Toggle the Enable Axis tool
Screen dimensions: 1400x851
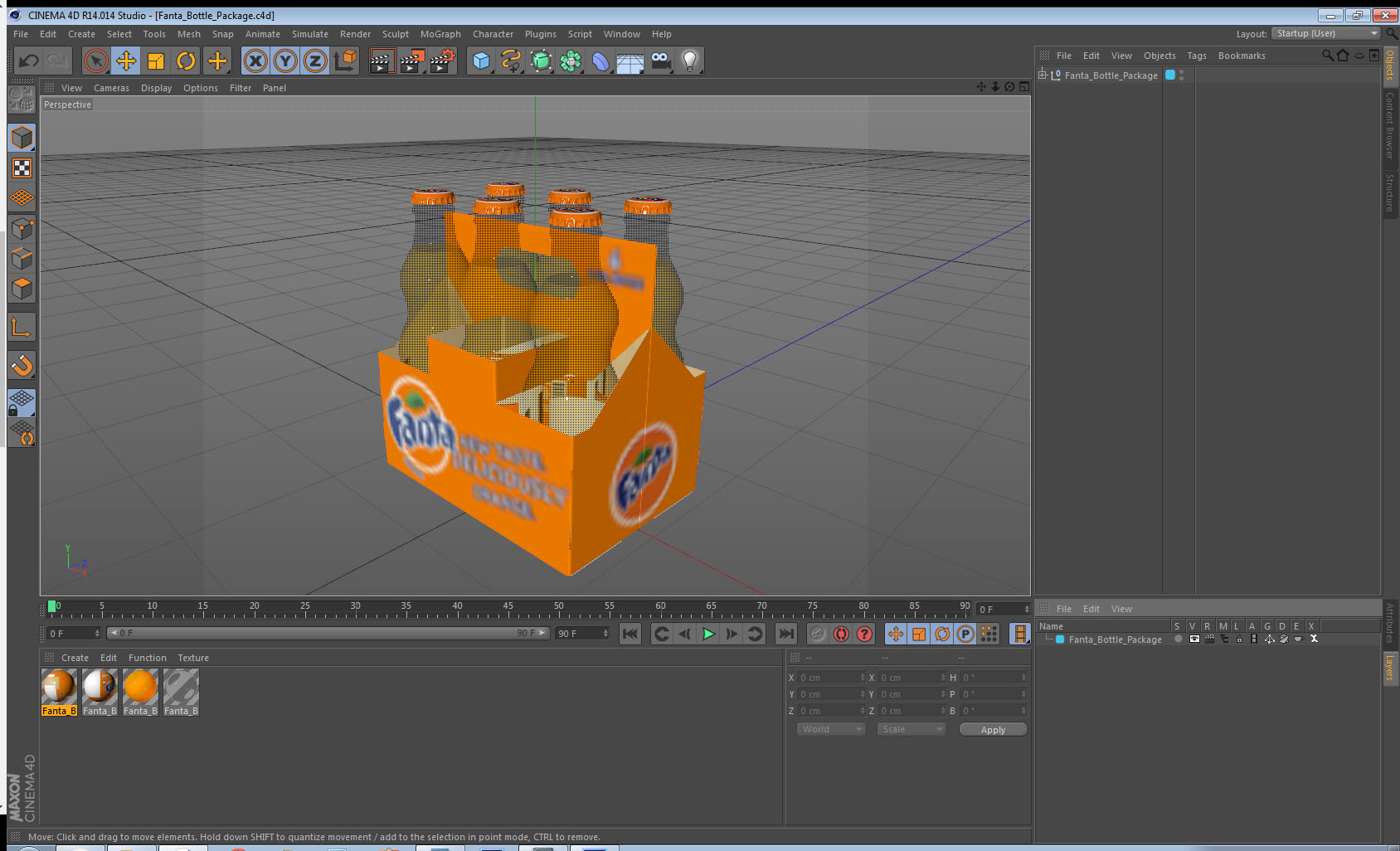pyautogui.click(x=22, y=327)
